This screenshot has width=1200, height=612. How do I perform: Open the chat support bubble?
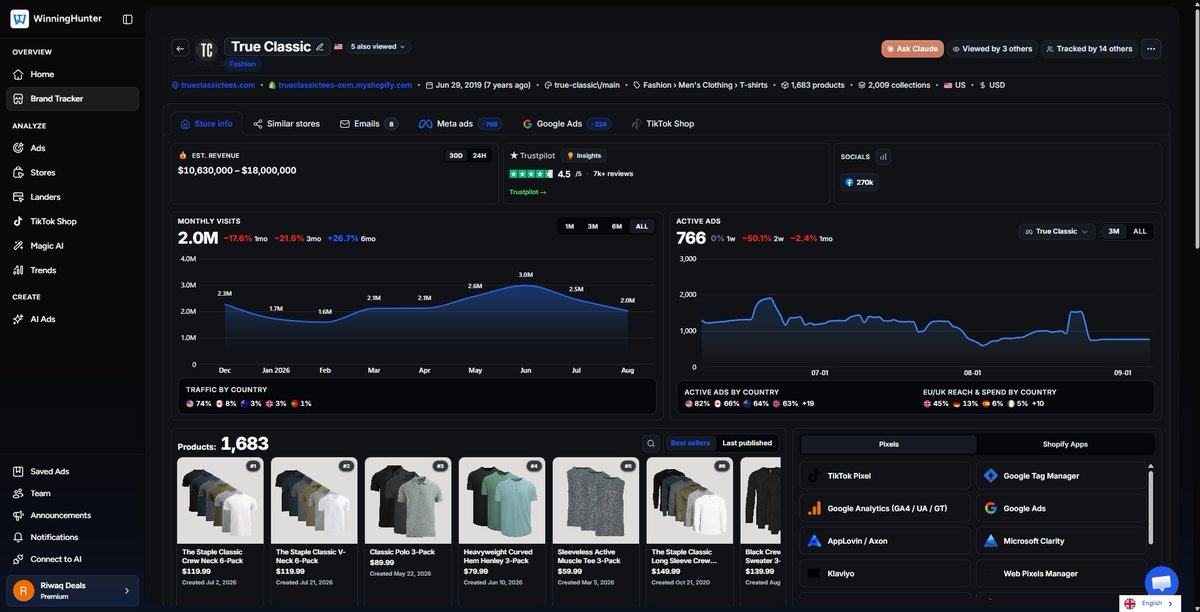click(x=1161, y=581)
